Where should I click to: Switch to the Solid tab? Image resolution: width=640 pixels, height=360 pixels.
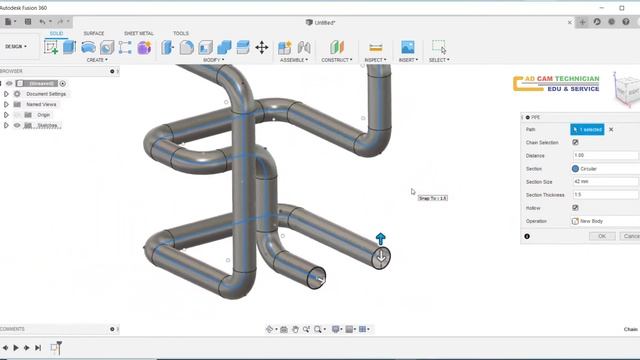pos(56,33)
